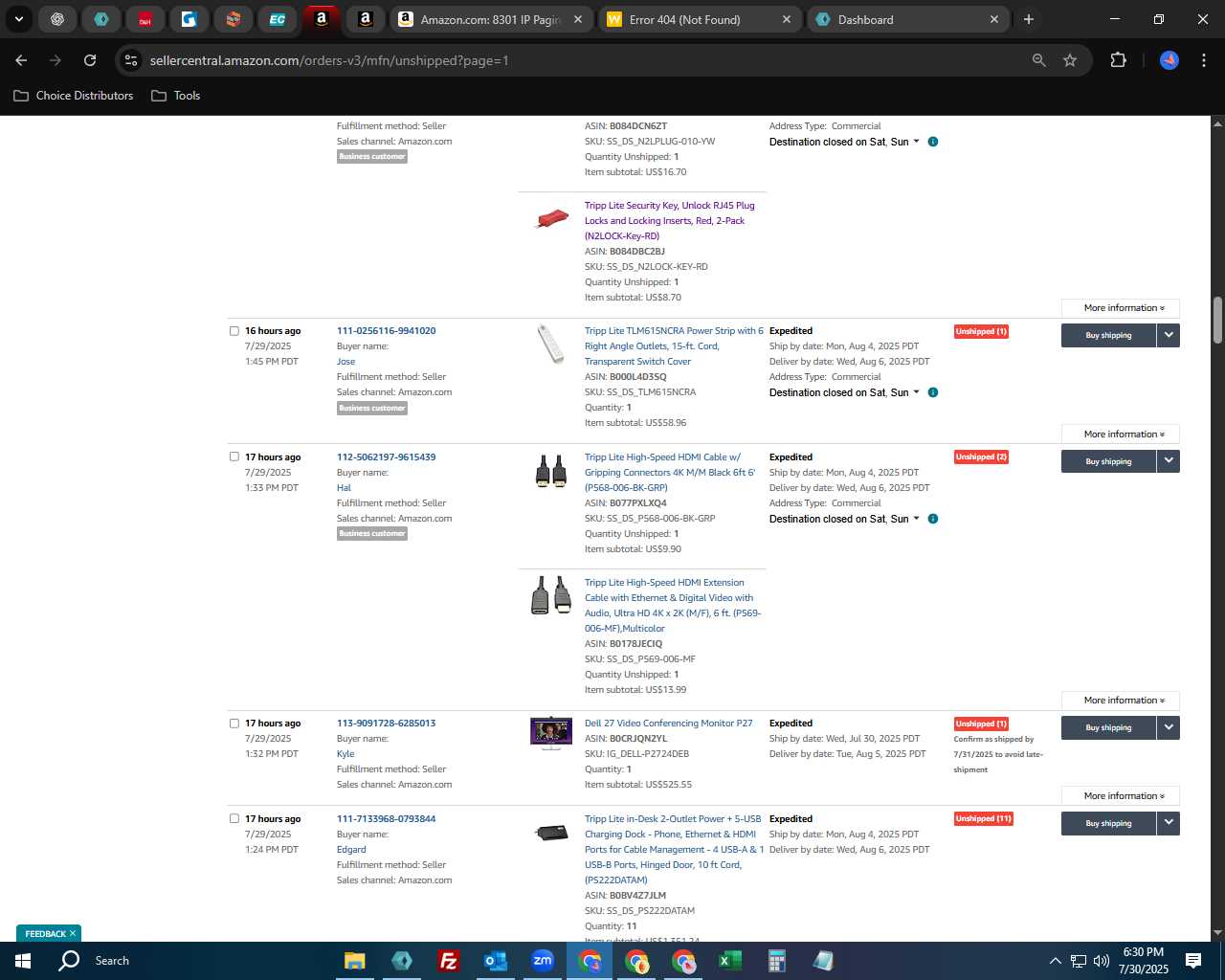Select the checkbox for order 113-9091728-6285013
1225x980 pixels.
click(x=234, y=724)
